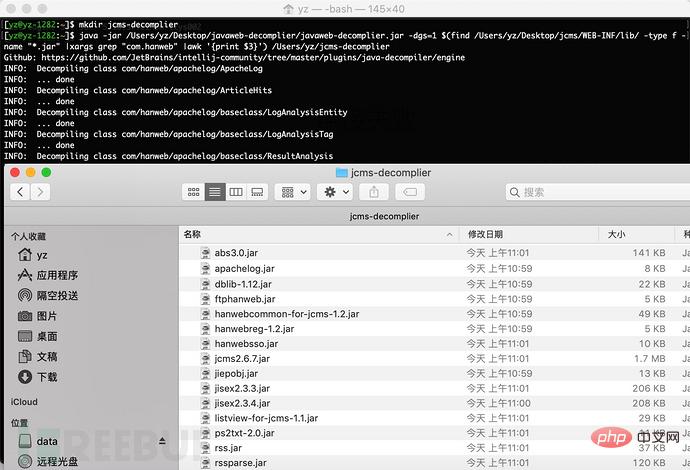Viewport: 690px width, 470px height.
Task: Open the gear action menu
Action: point(335,192)
